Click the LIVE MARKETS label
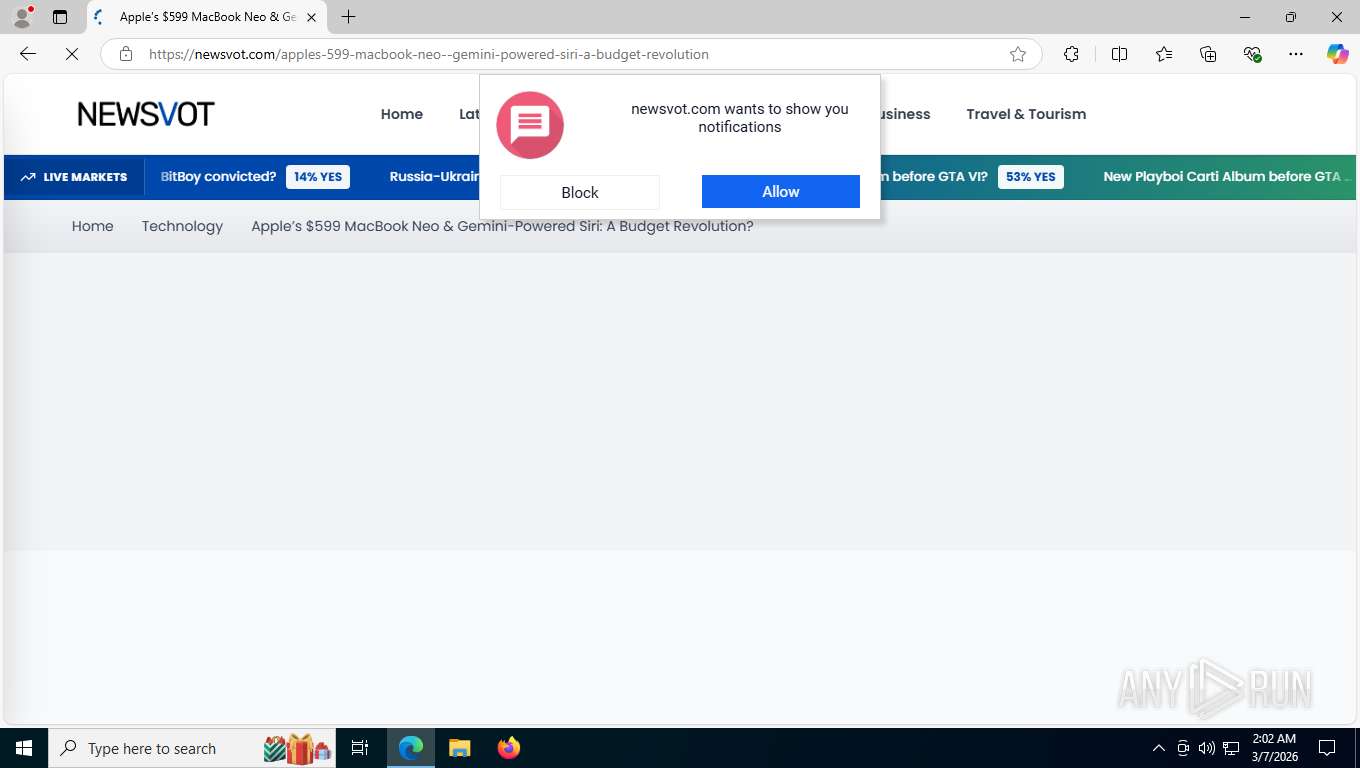Image resolution: width=1360 pixels, height=768 pixels. 75,177
